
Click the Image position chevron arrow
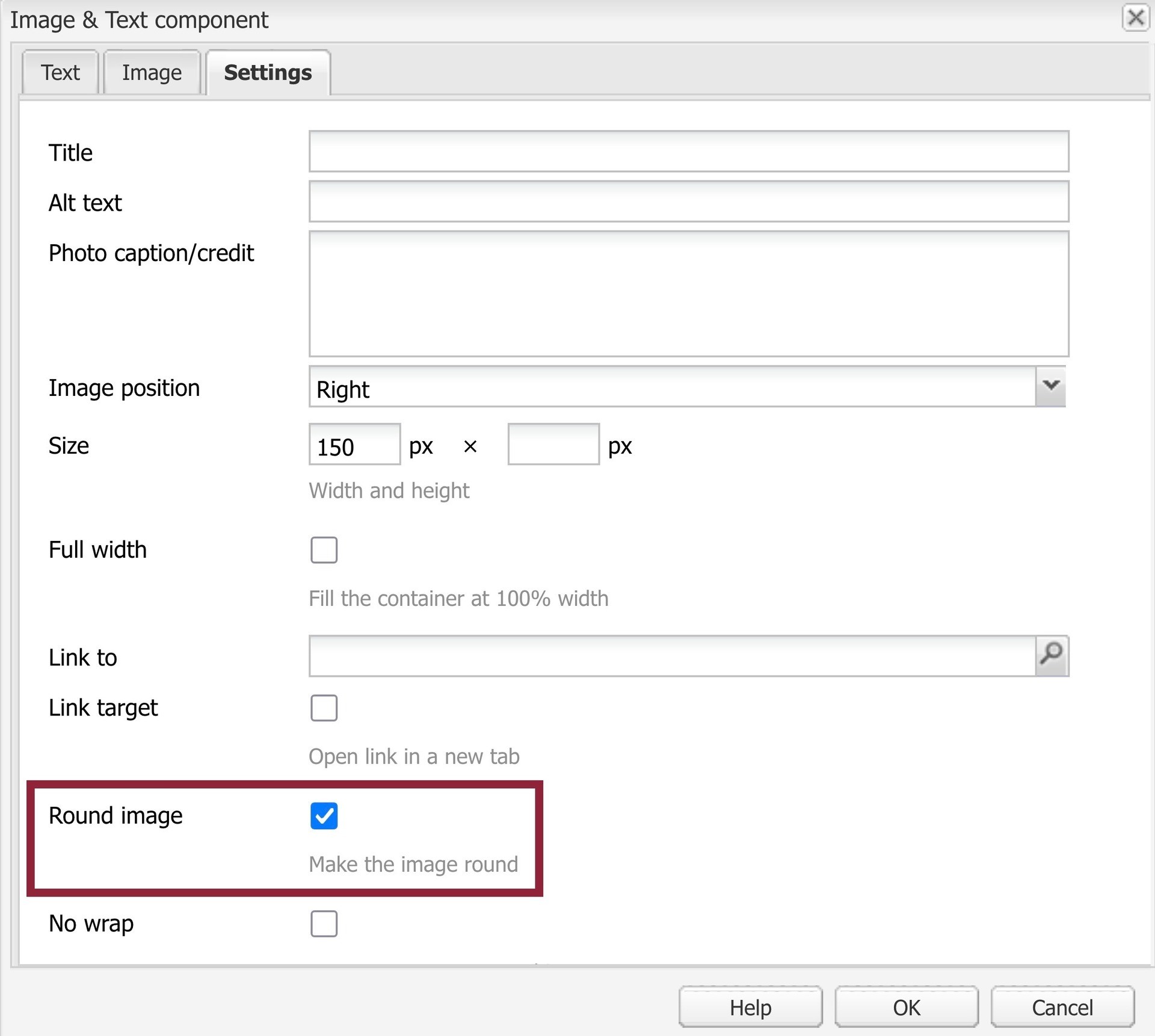1050,387
